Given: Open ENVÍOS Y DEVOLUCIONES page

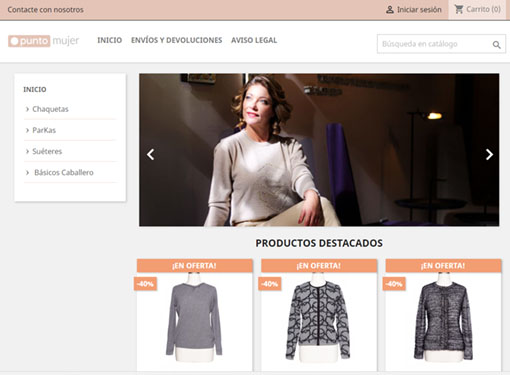Looking at the screenshot, I should point(177,40).
